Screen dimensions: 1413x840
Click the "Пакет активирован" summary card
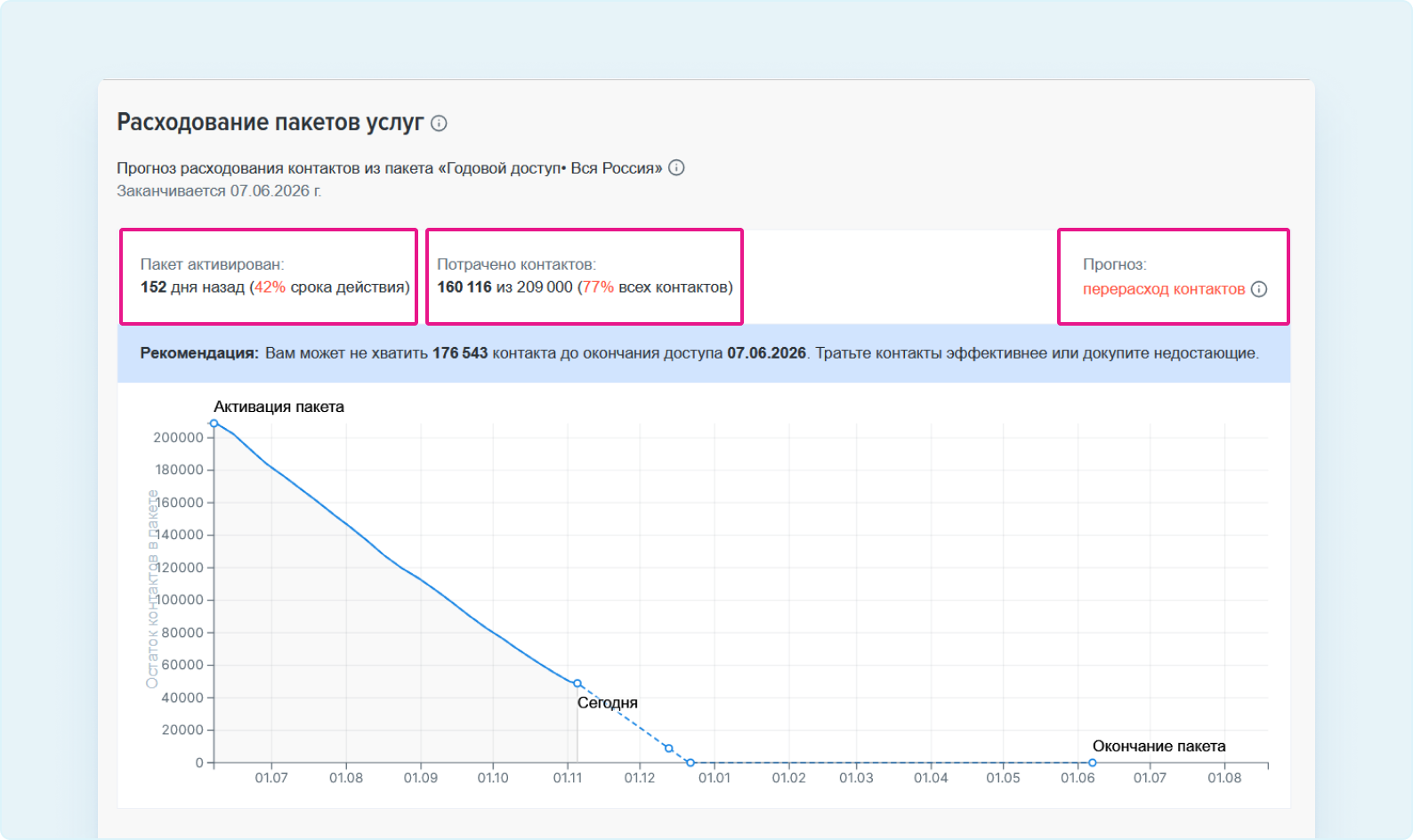tap(269, 277)
